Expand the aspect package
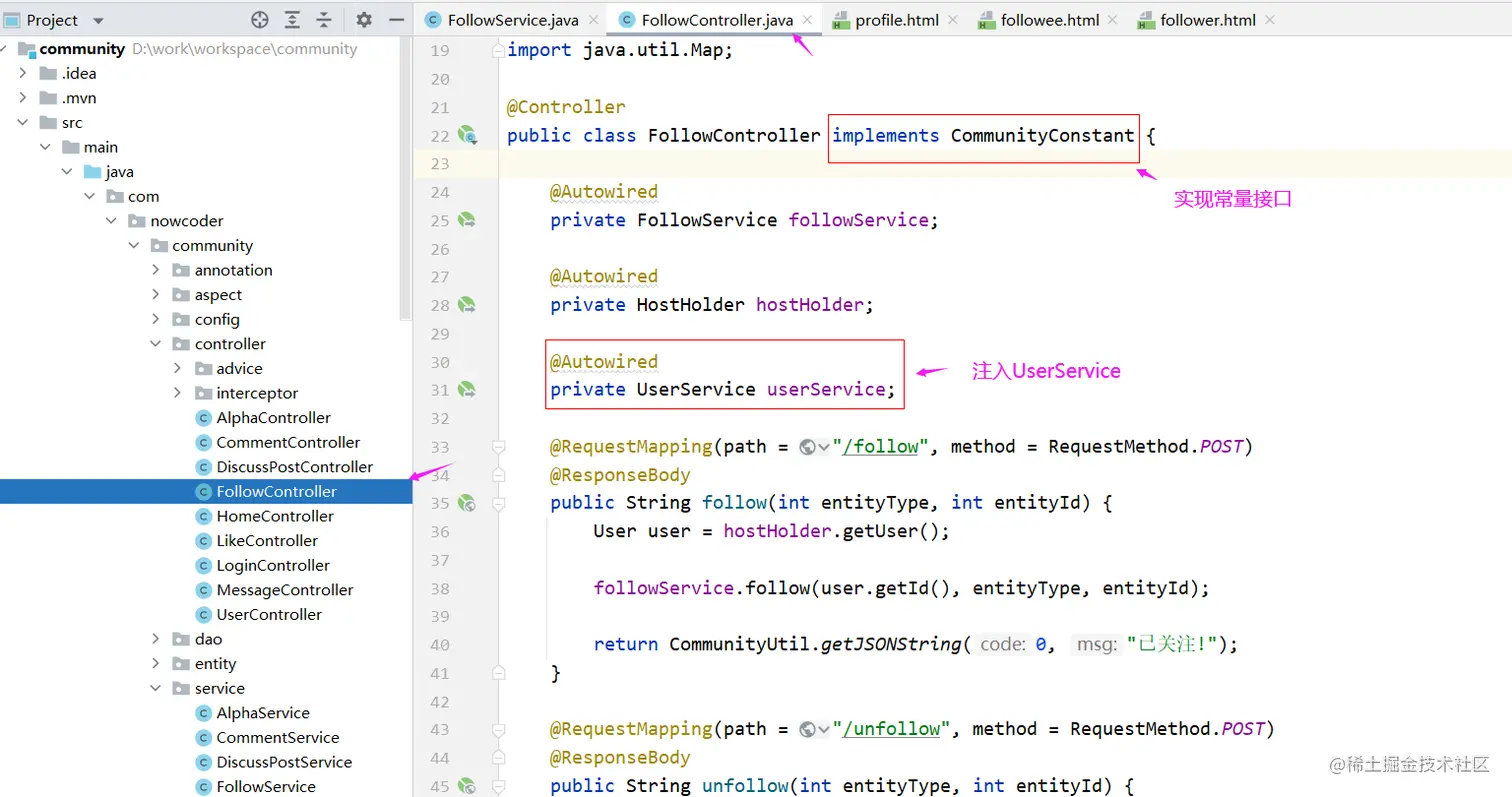Viewport: 1512px width, 797px height. coord(155,295)
